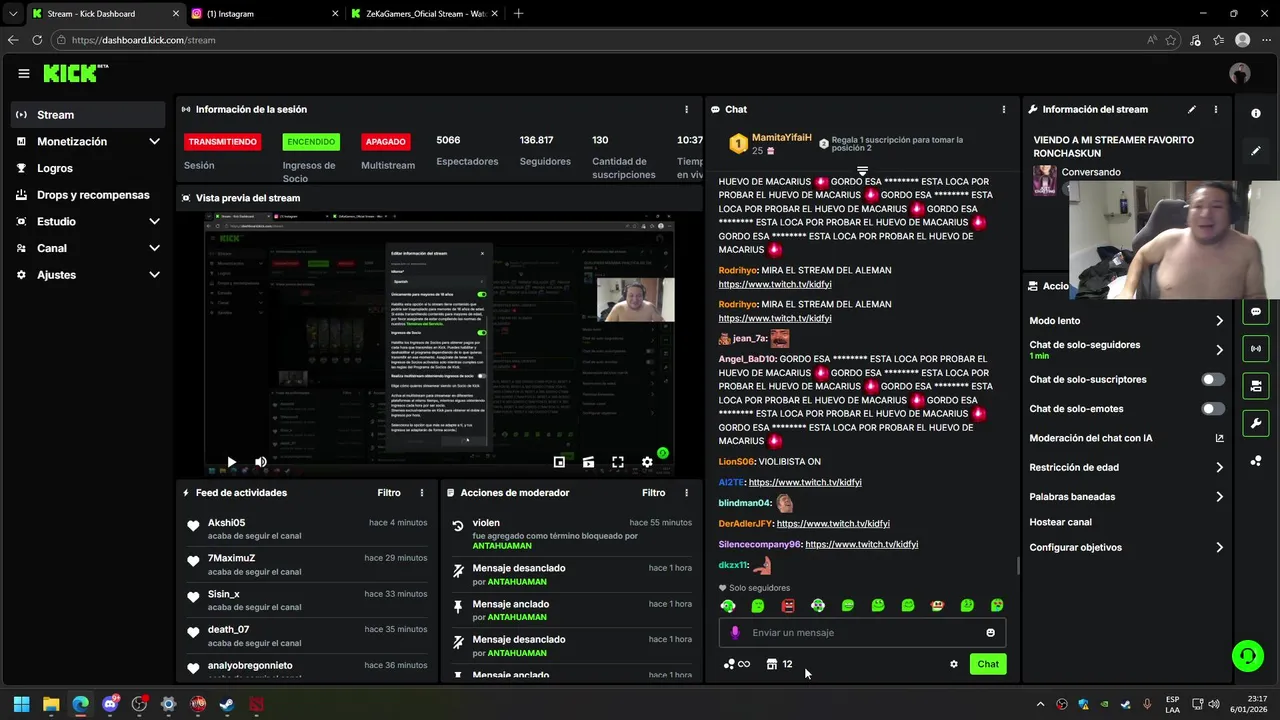This screenshot has height=720, width=1280.
Task: Filter the Acciones de moderador list
Action: (x=653, y=493)
